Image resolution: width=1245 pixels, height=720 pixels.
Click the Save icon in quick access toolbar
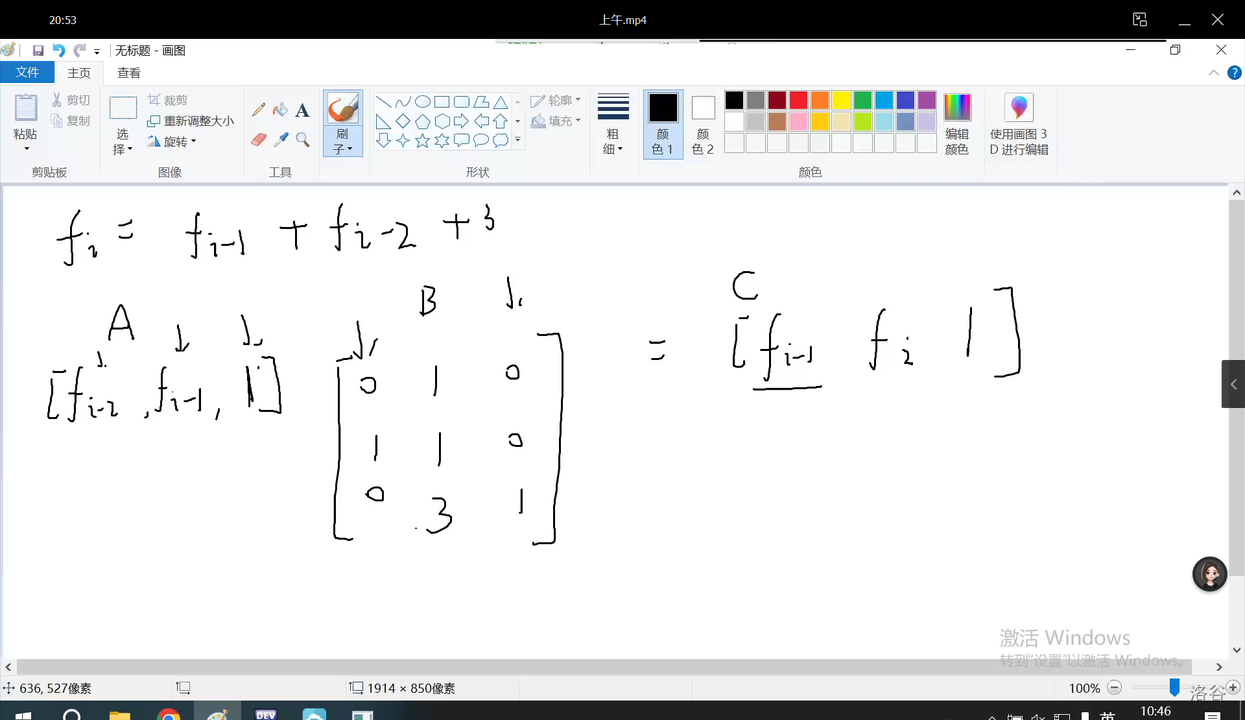click(x=38, y=50)
